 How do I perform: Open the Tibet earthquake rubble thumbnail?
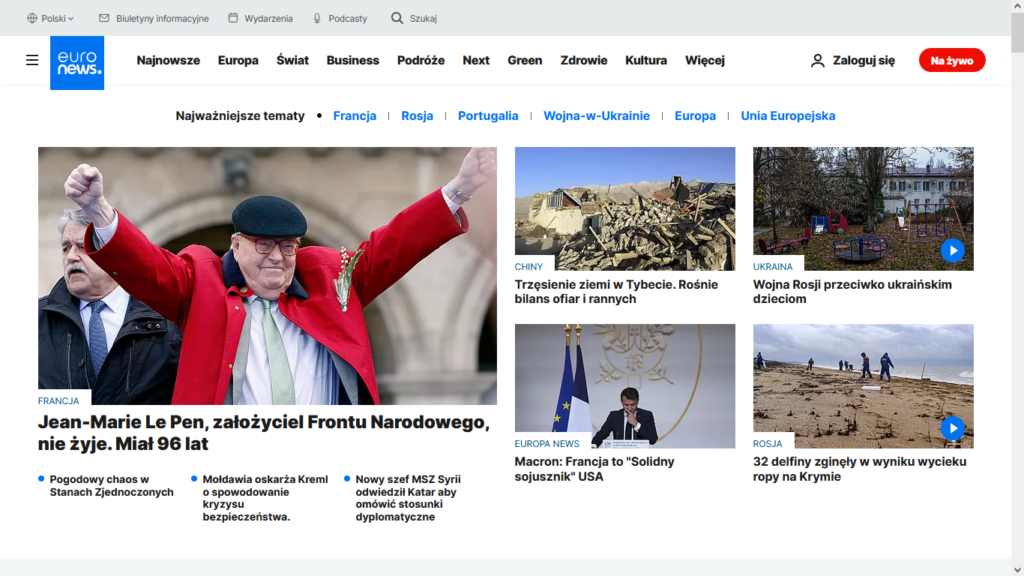pos(625,209)
